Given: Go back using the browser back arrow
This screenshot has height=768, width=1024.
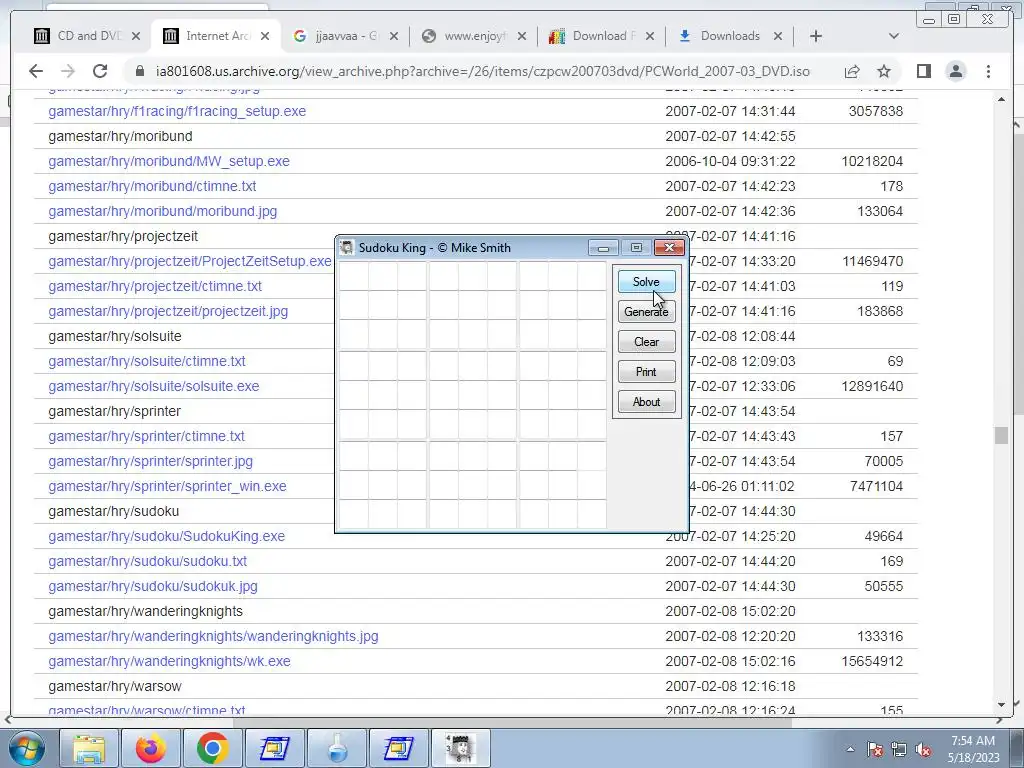Looking at the screenshot, I should [x=36, y=71].
